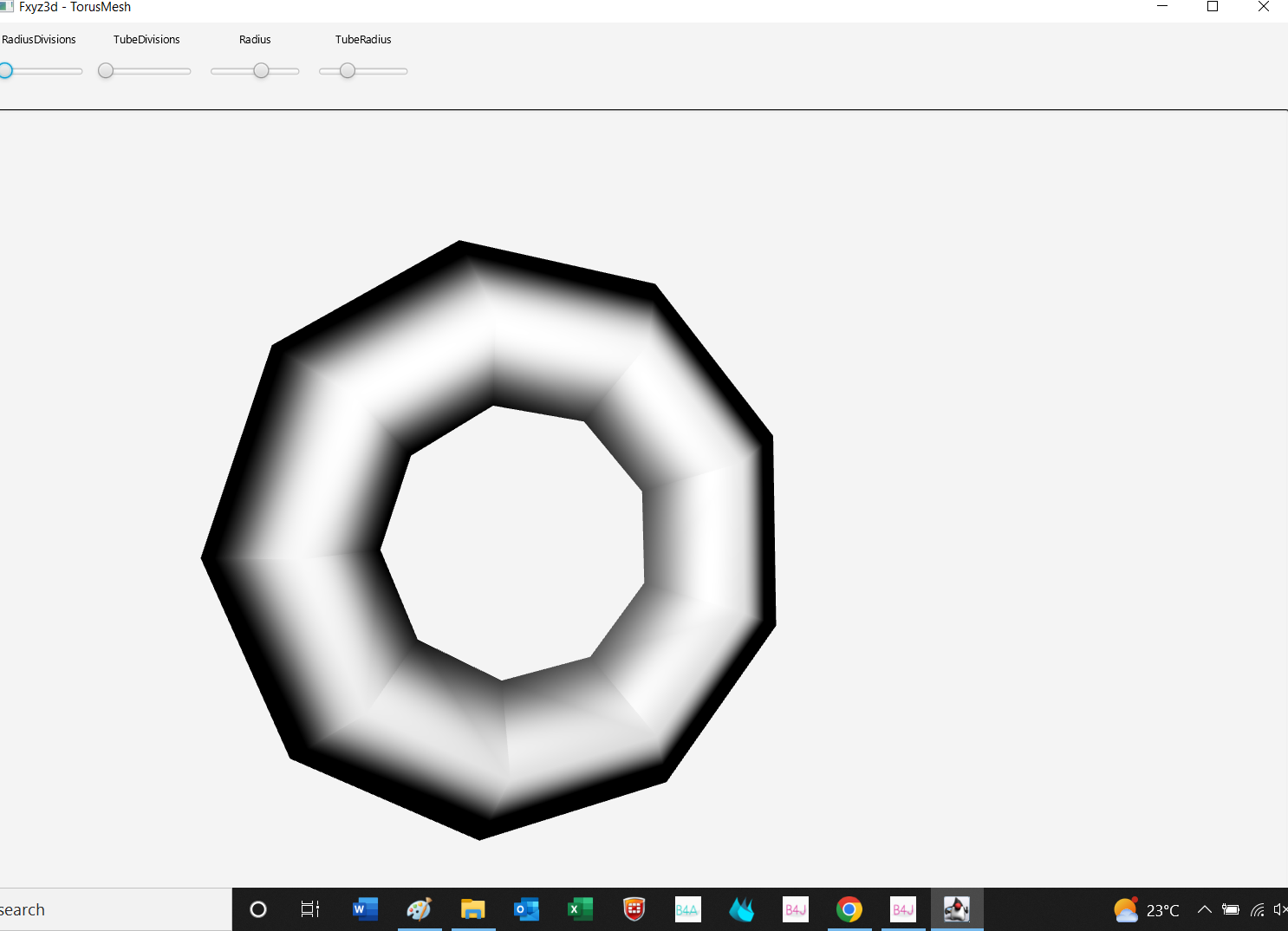Check the Wi-Fi network status

pos(1257,909)
